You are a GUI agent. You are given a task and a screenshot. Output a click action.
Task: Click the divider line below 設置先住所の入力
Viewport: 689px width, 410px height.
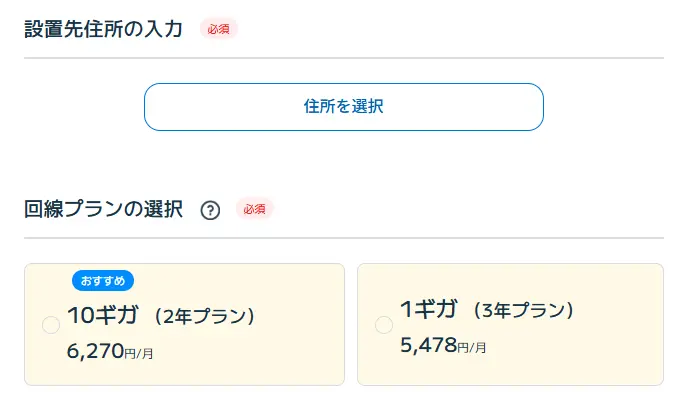(343, 58)
